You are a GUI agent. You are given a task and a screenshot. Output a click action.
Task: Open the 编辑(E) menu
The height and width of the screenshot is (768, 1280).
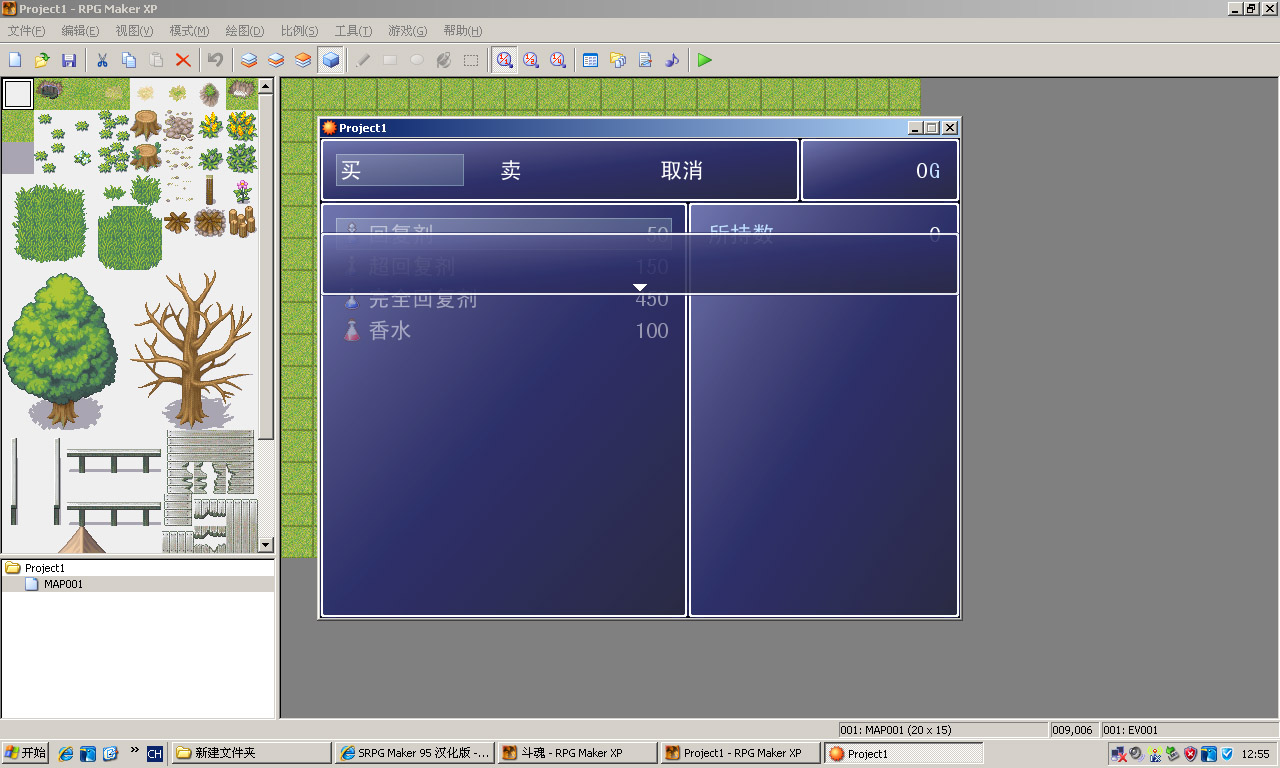click(x=80, y=31)
